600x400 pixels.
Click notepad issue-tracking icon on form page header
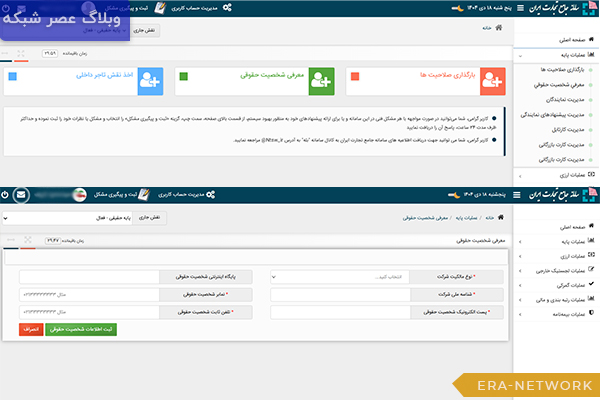(144, 194)
